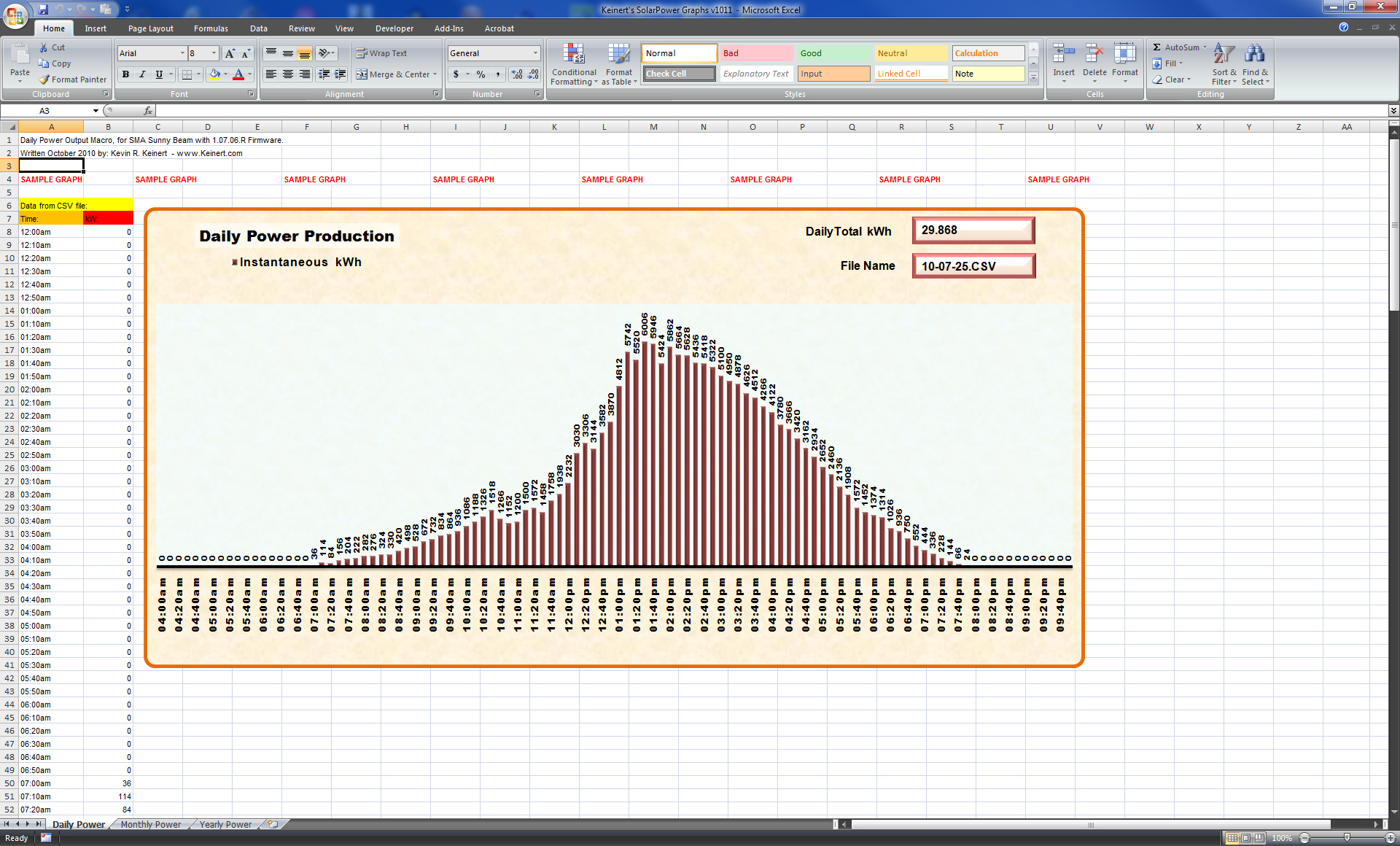
Task: Apply the Check Cell style
Action: point(679,74)
